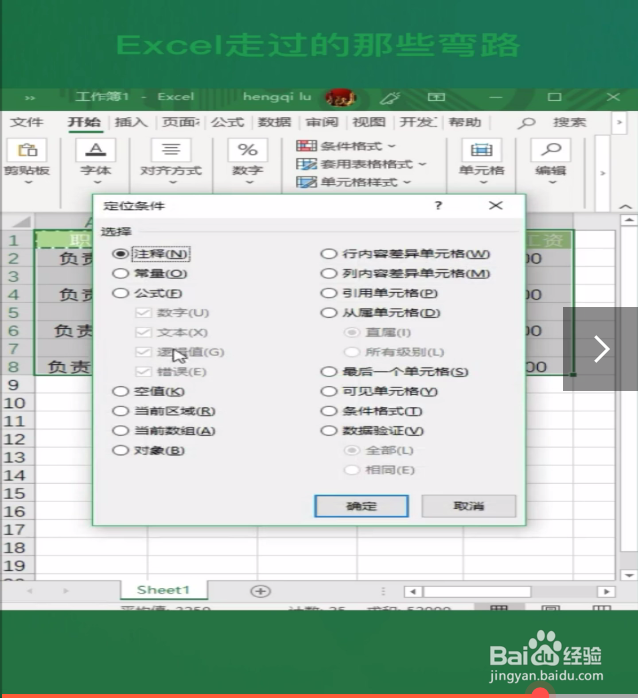Select 从属单元格(D) radio option
This screenshot has height=698, width=638.
tap(329, 312)
